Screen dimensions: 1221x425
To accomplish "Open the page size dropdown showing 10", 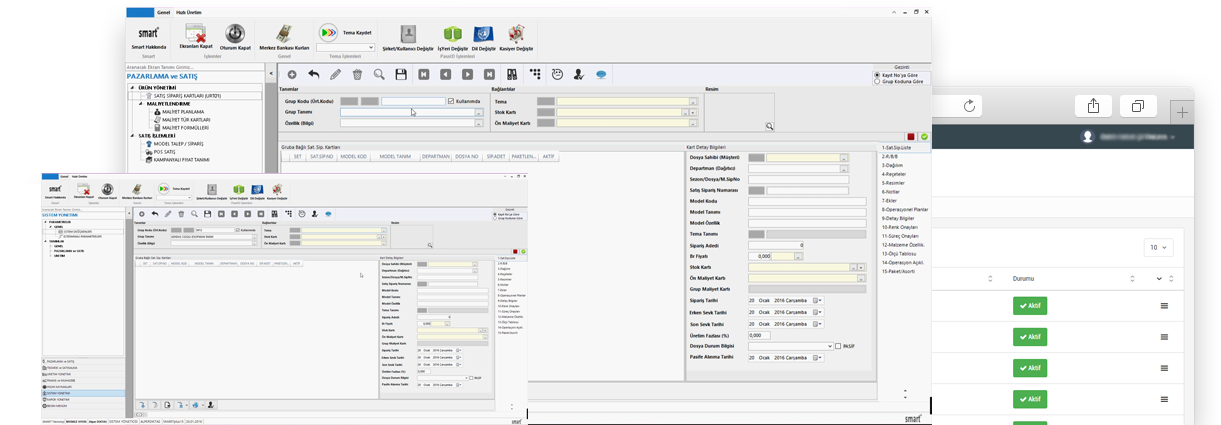I will (1158, 246).
